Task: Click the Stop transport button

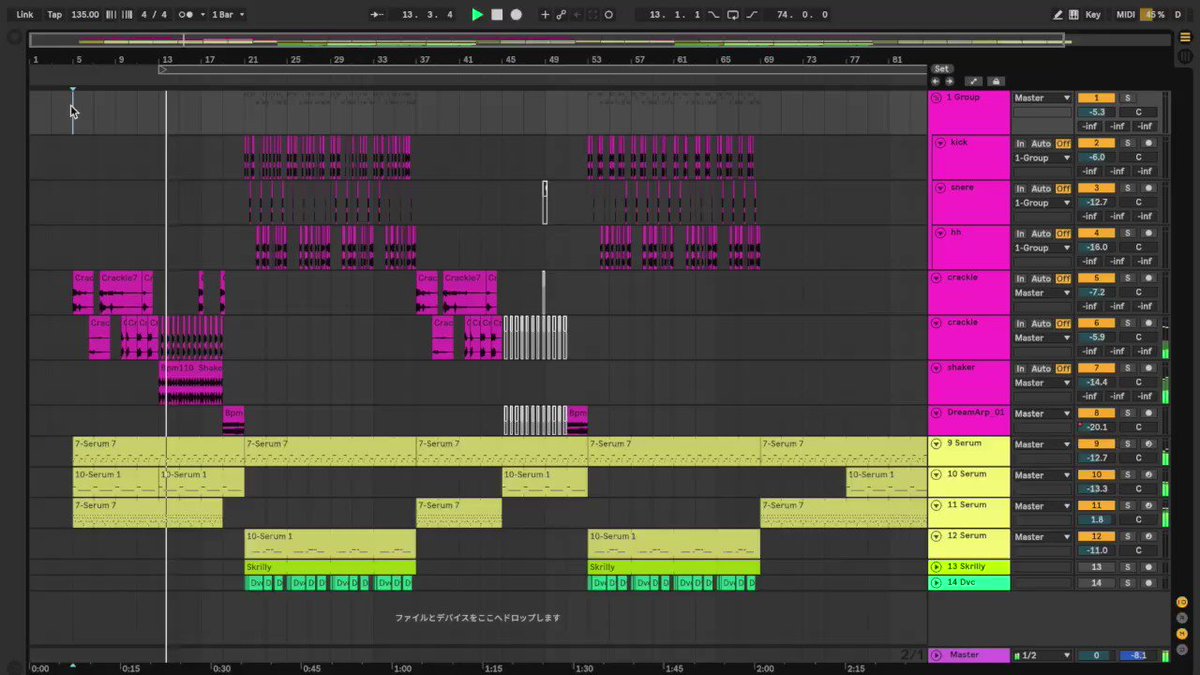Action: pos(496,15)
